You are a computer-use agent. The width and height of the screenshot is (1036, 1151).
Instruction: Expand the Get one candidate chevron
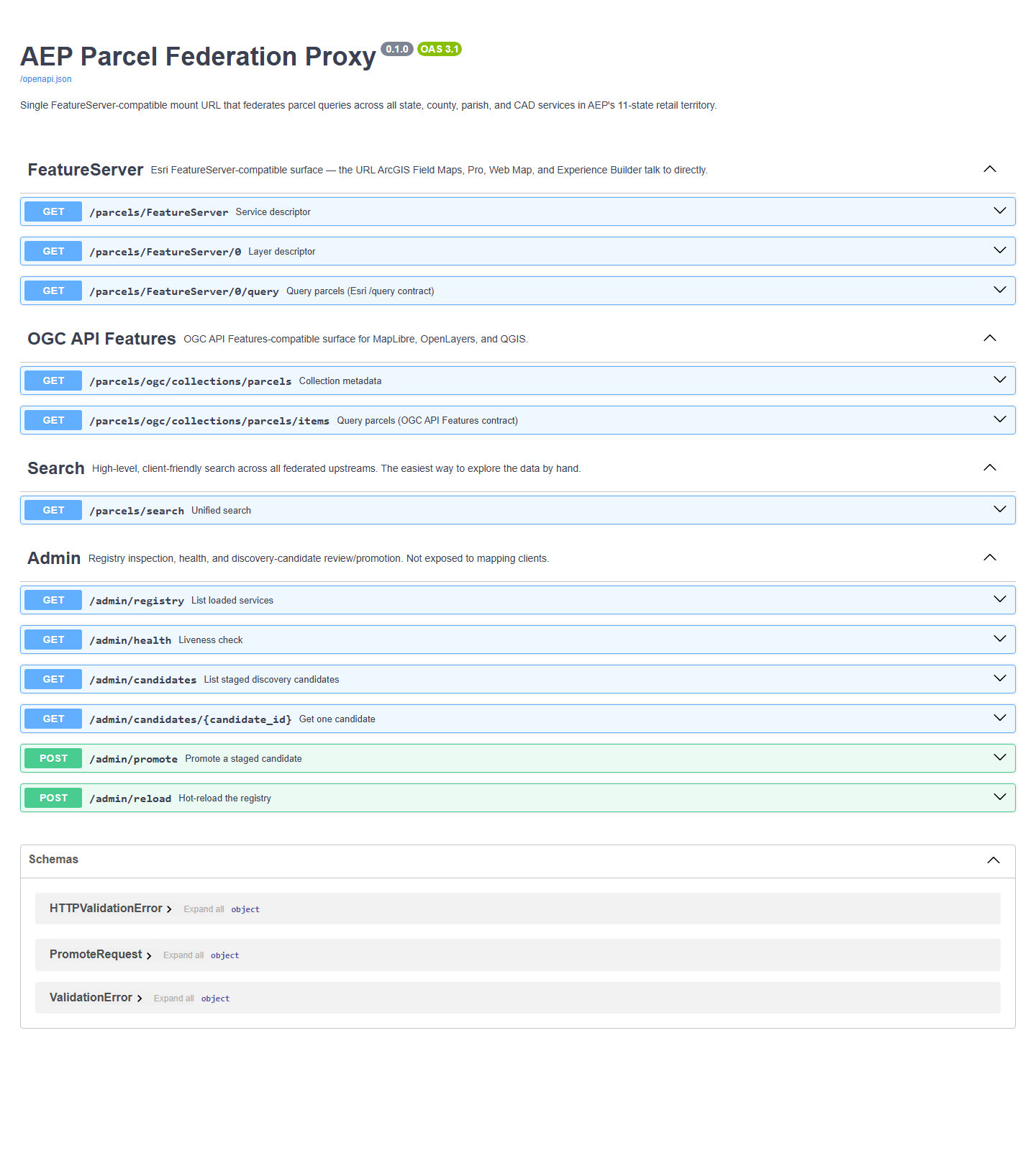(x=1000, y=718)
